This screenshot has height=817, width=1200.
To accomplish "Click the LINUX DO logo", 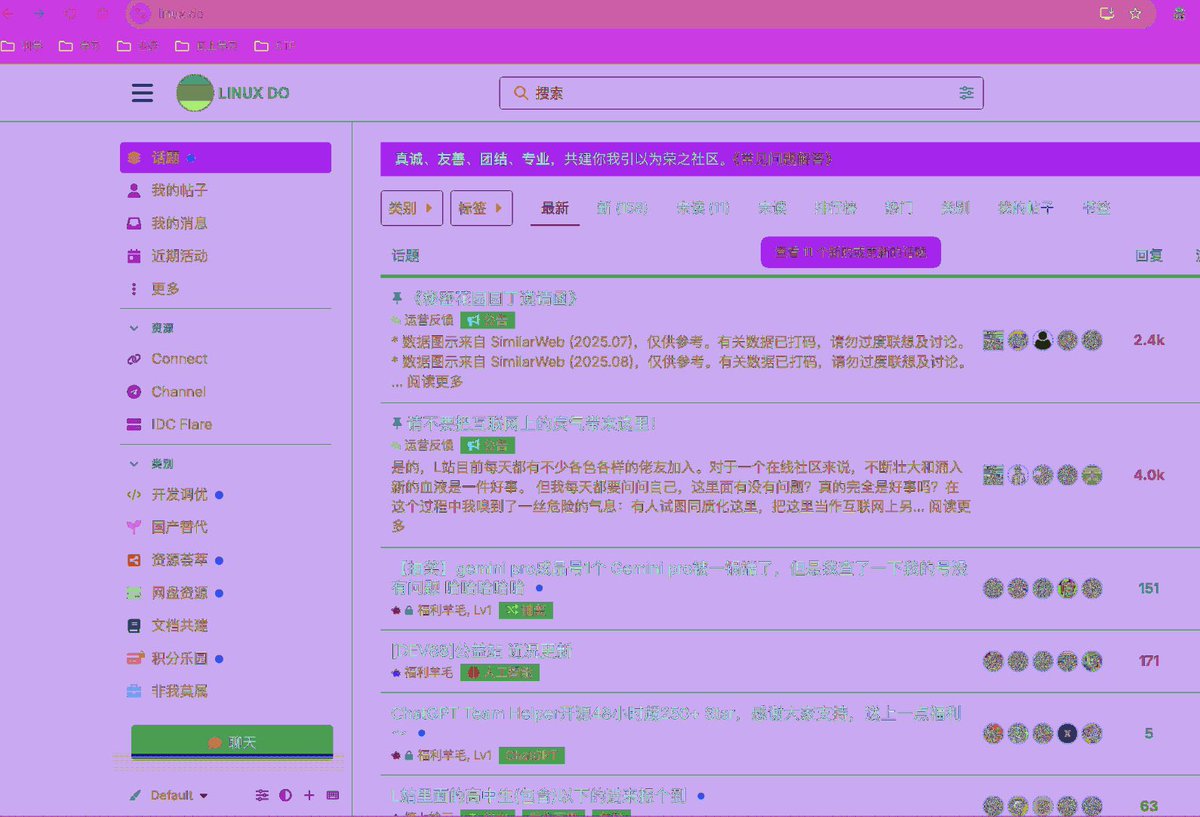I will [x=233, y=93].
